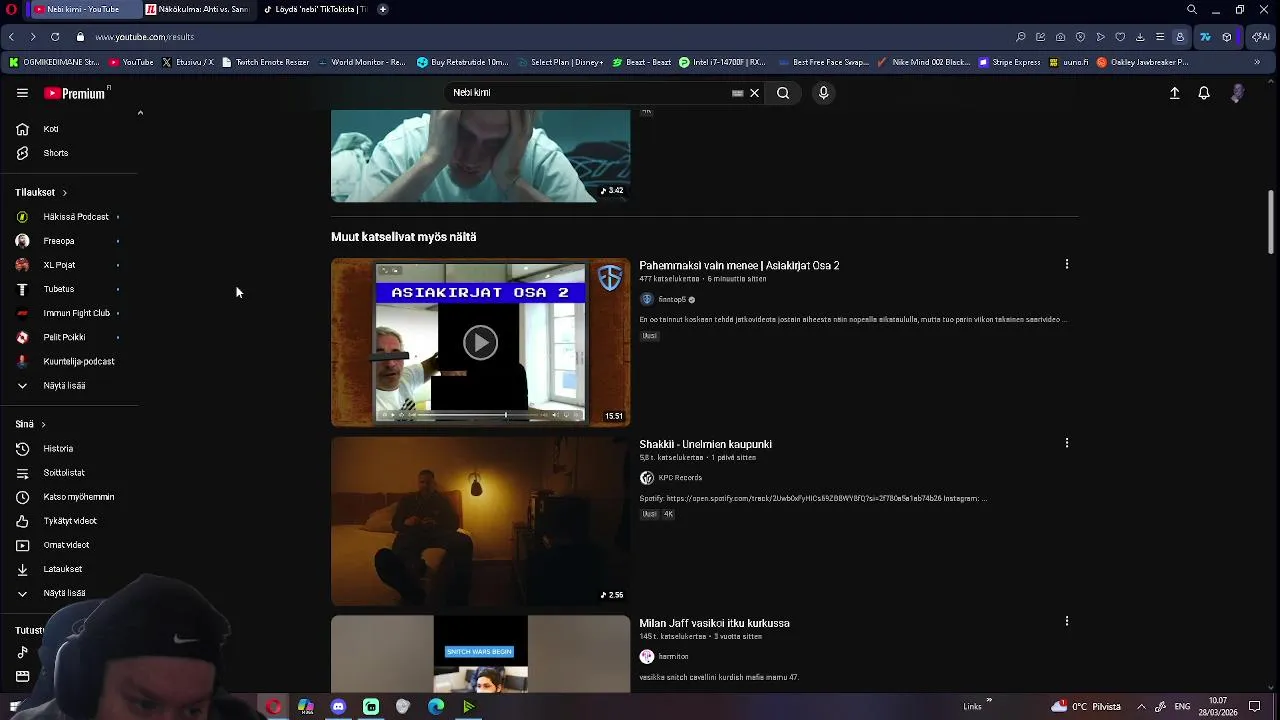
Task: Open the upload/create icon in YouTube header
Action: coord(1175,93)
